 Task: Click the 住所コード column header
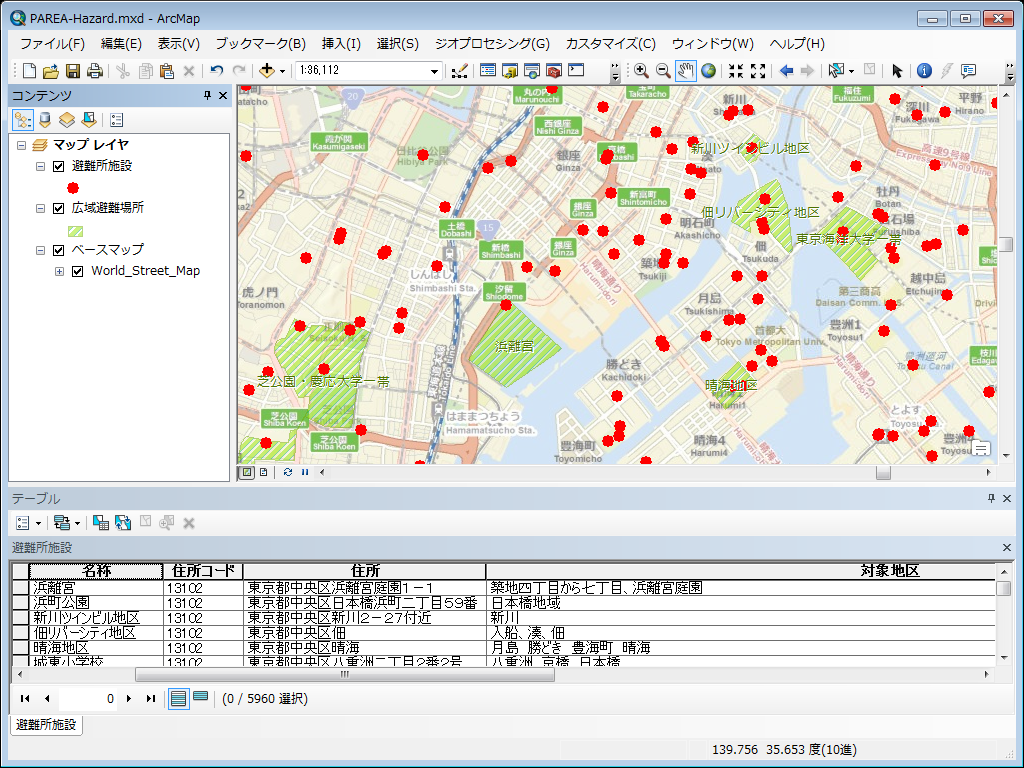tap(203, 571)
